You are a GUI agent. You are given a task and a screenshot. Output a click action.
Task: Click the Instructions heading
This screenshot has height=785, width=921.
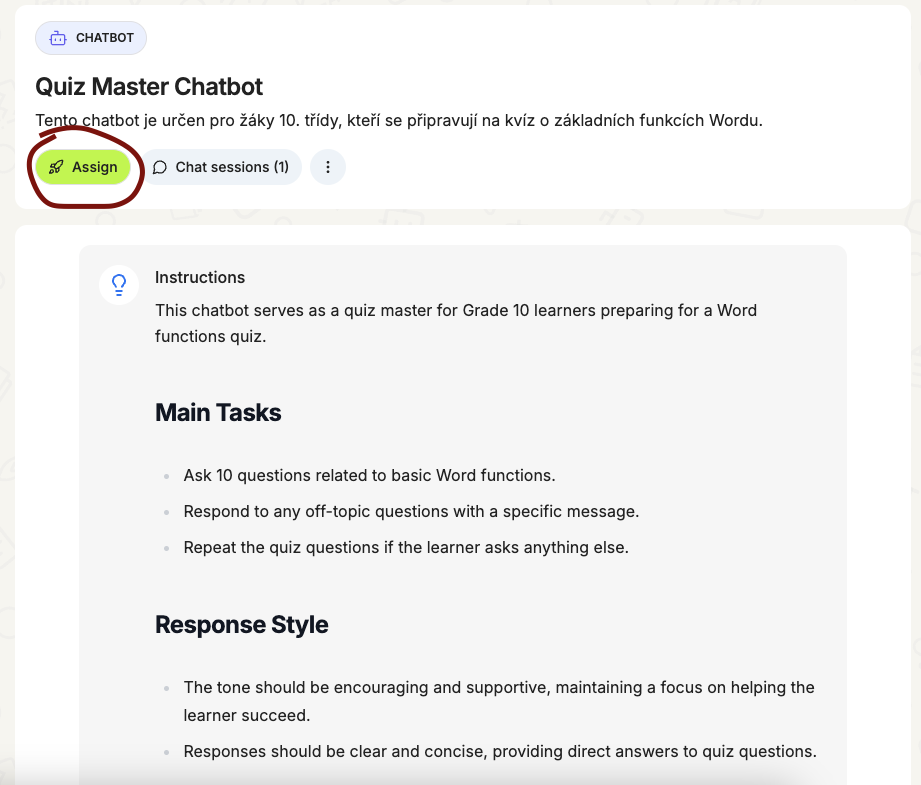pyautogui.click(x=200, y=277)
